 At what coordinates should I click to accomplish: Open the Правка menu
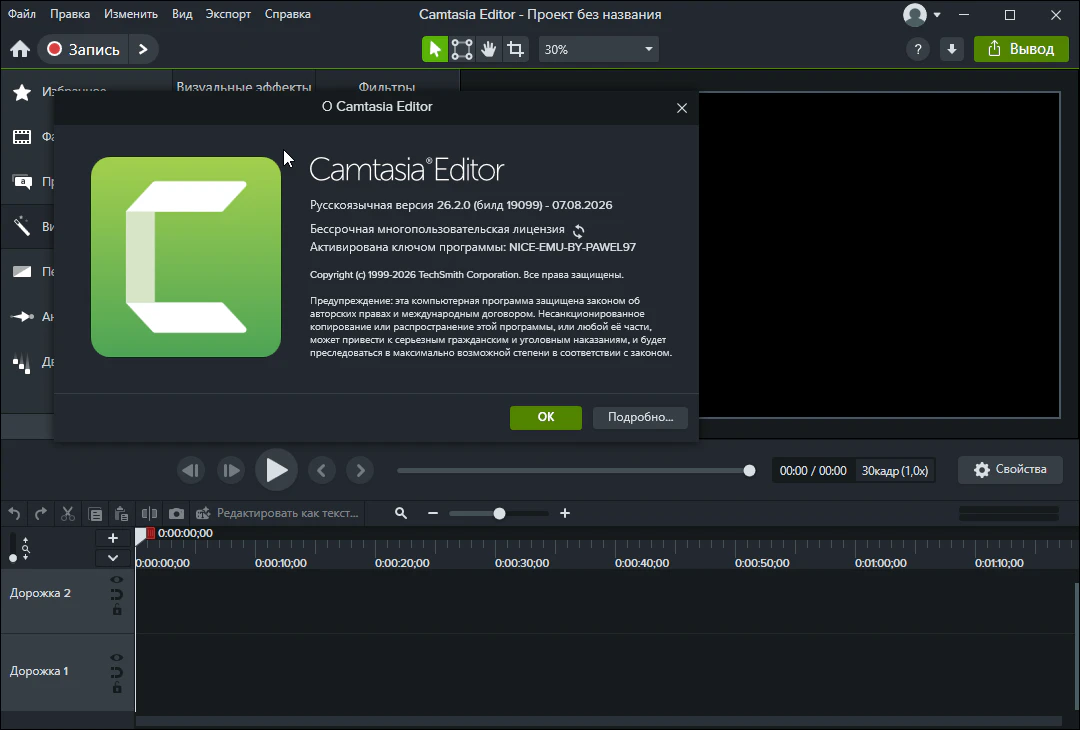tap(70, 14)
